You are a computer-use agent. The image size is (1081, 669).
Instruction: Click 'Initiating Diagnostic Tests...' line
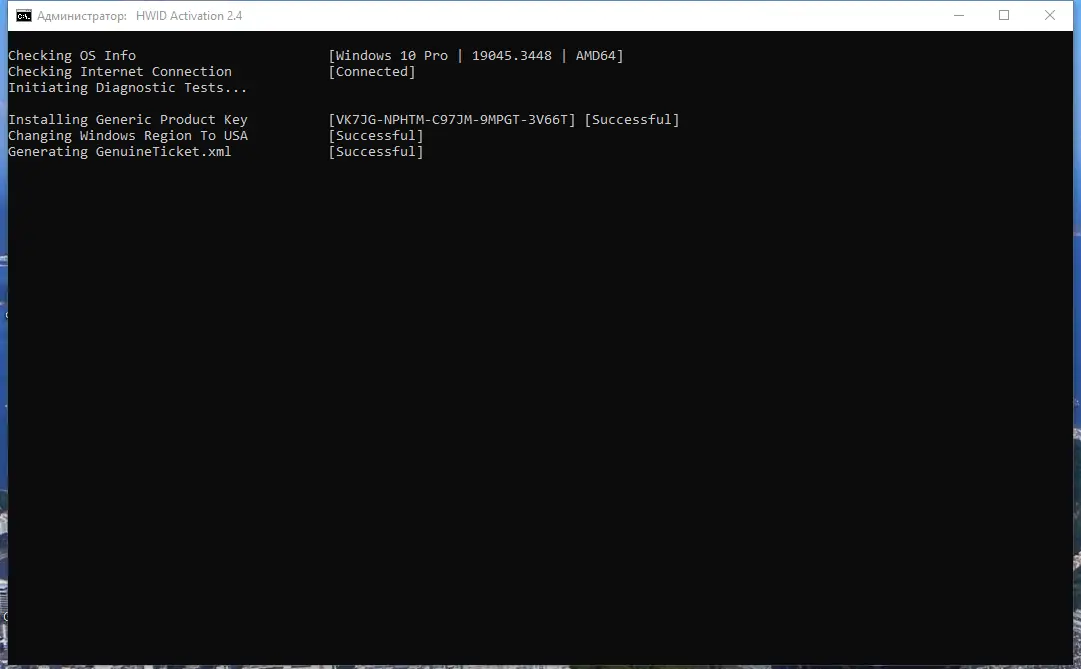click(x=128, y=88)
